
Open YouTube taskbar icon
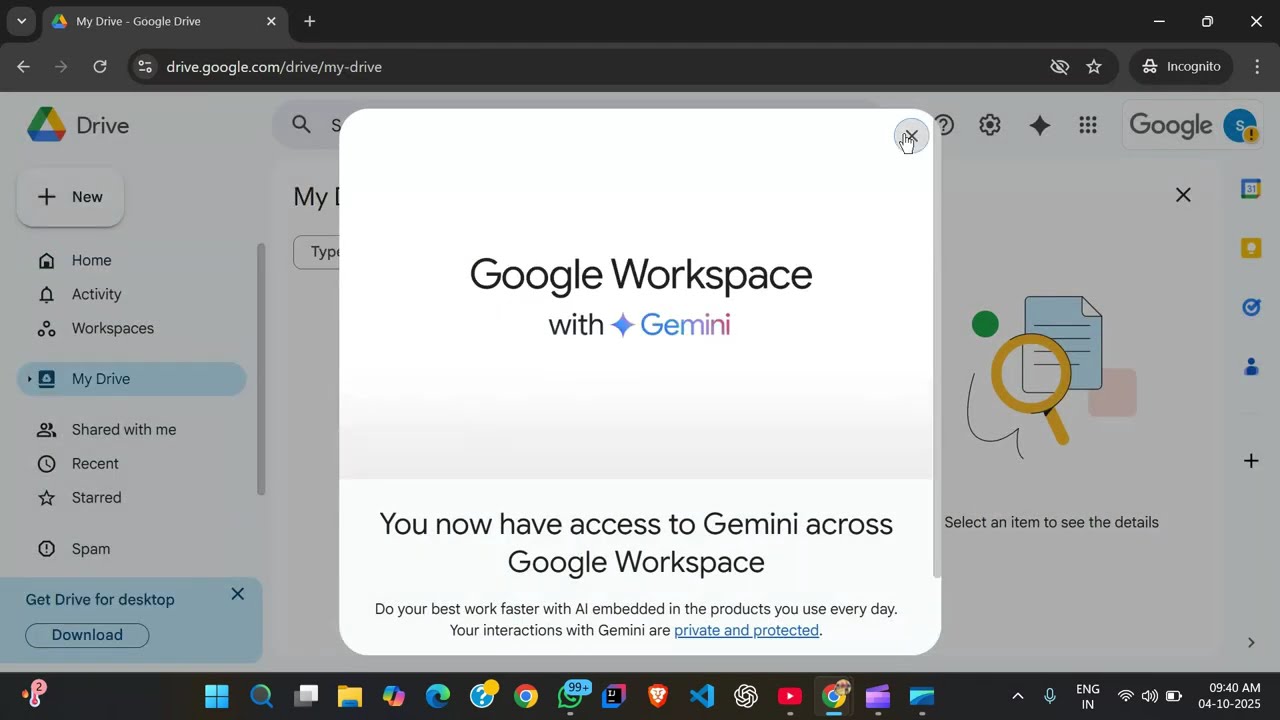(x=790, y=696)
